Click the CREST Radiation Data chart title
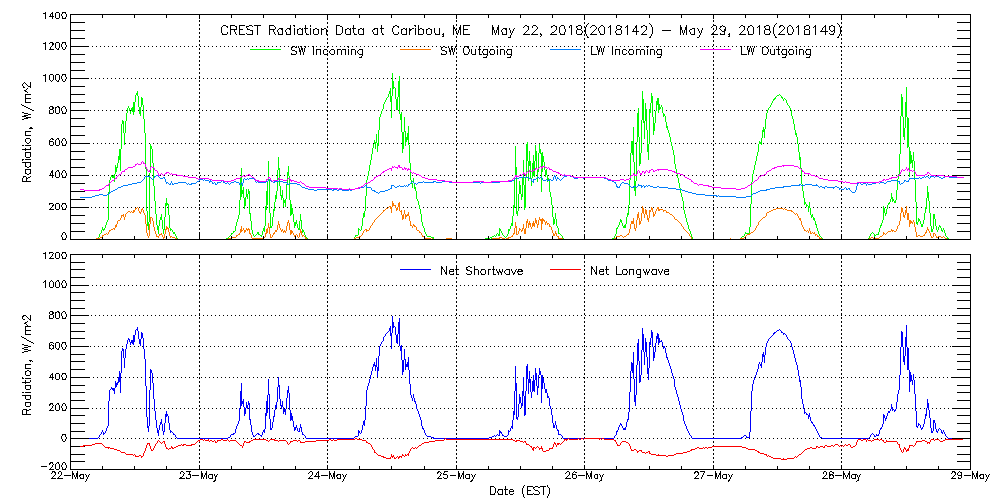Screen dimensions: 1000x500 tap(530, 30)
